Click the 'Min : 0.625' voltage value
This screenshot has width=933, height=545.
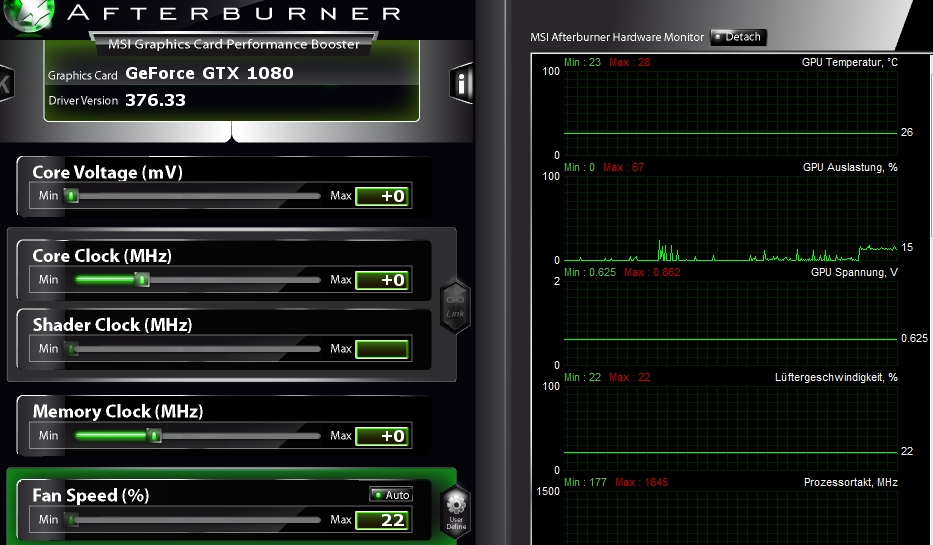click(x=590, y=272)
